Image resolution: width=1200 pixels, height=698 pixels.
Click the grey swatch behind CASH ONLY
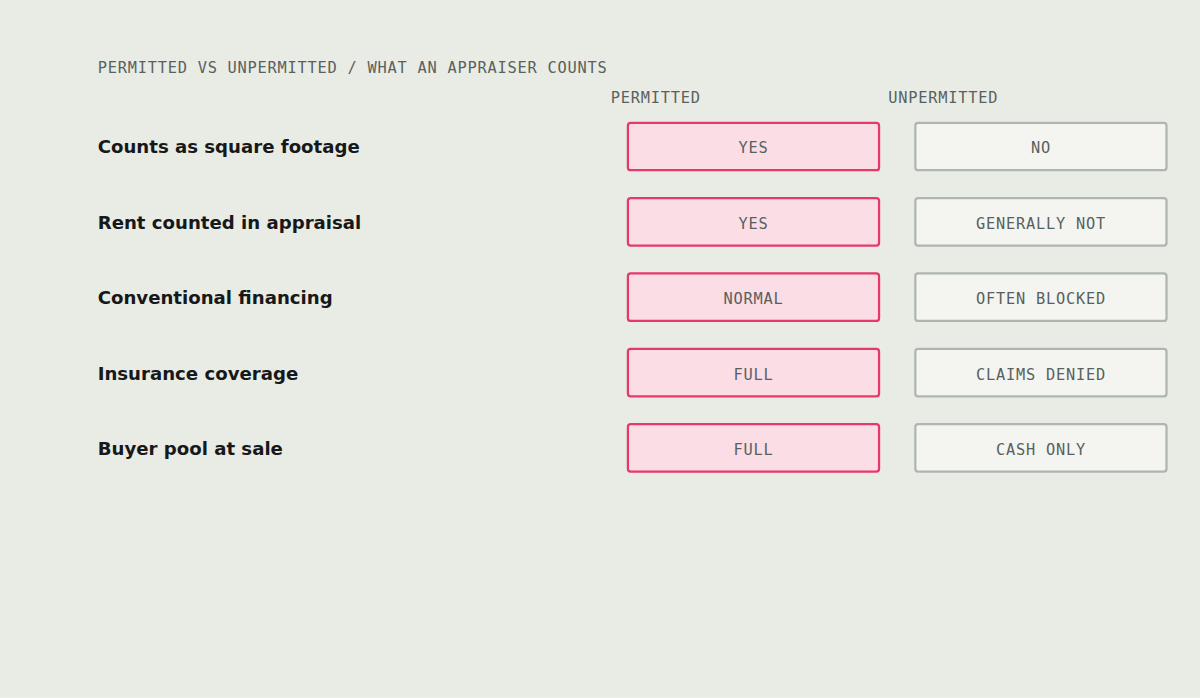point(1041,448)
